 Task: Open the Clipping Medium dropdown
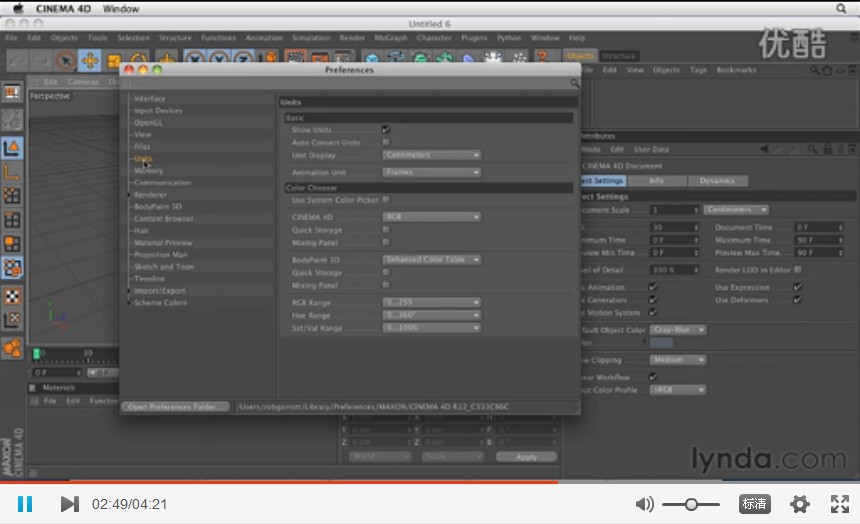(678, 360)
